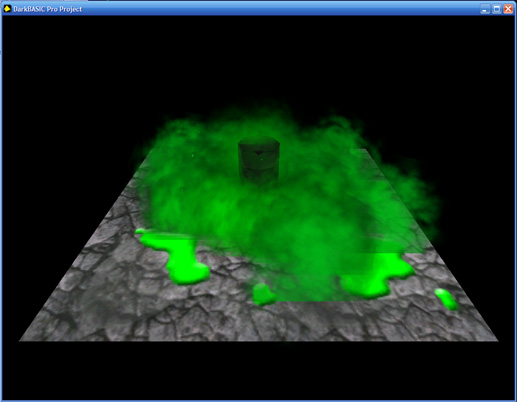Click the dark triangle marking on the barrel top
The width and height of the screenshot is (517, 402).
click(258, 153)
